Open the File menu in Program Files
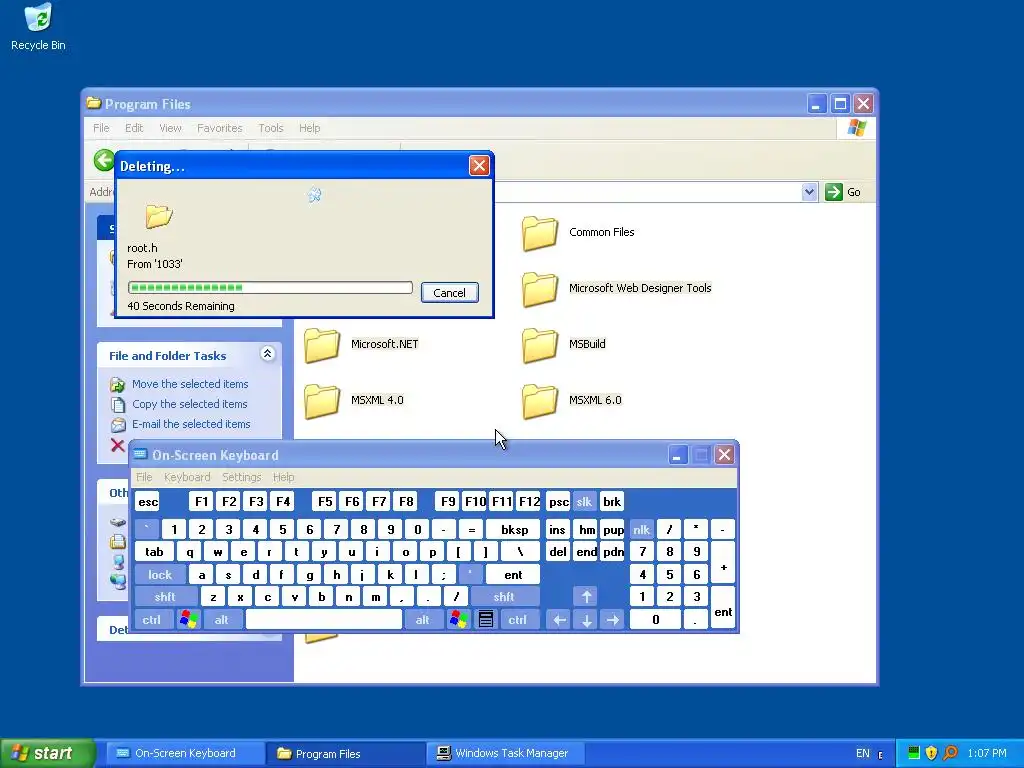 pos(101,128)
